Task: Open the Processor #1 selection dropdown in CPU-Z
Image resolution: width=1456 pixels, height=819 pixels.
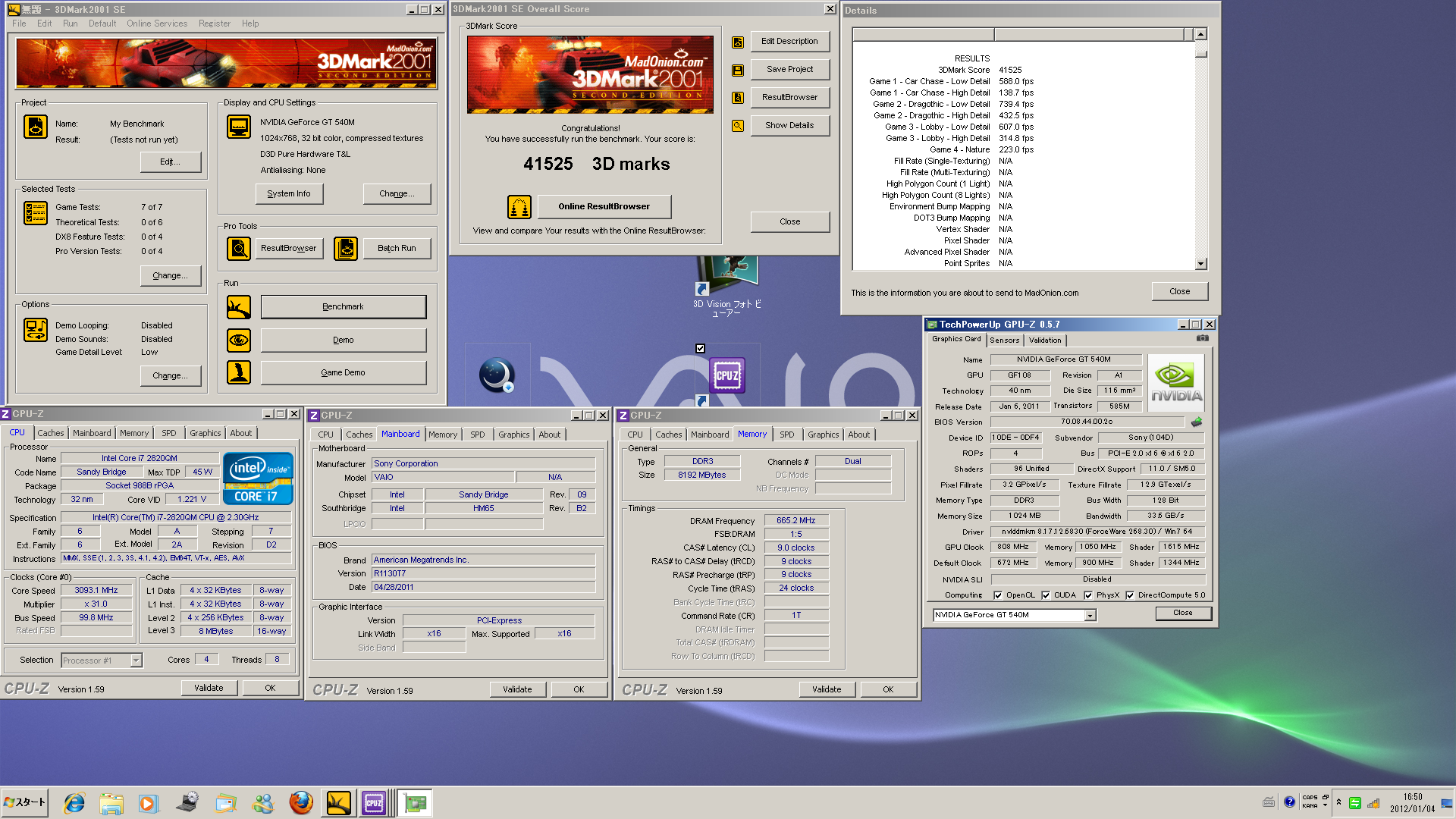Action: (x=136, y=661)
